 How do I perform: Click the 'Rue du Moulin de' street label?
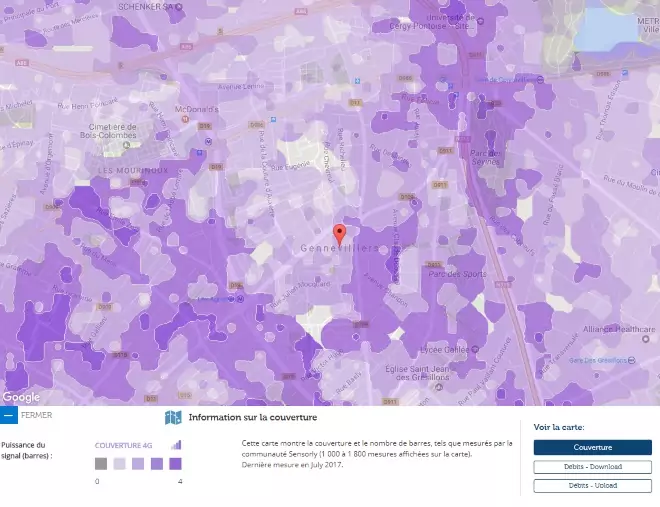pyautogui.click(x=631, y=185)
